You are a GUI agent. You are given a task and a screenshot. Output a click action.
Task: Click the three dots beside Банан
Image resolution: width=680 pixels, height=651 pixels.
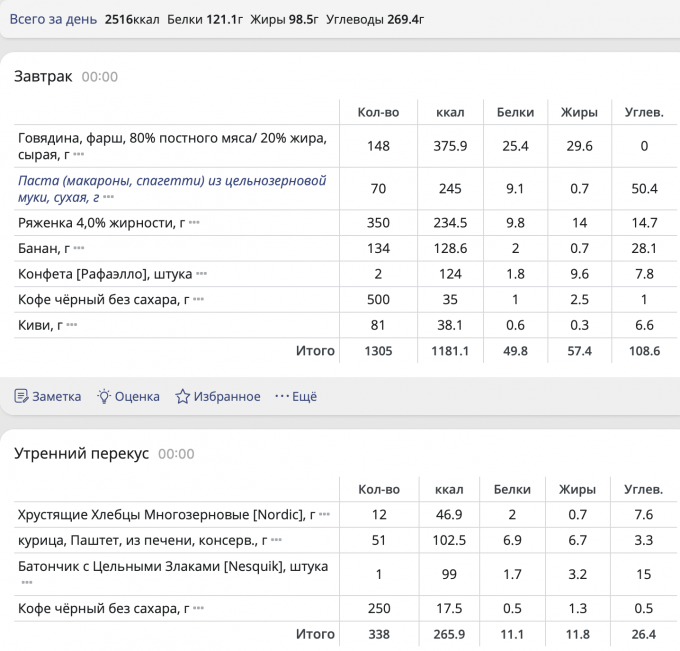[79, 249]
